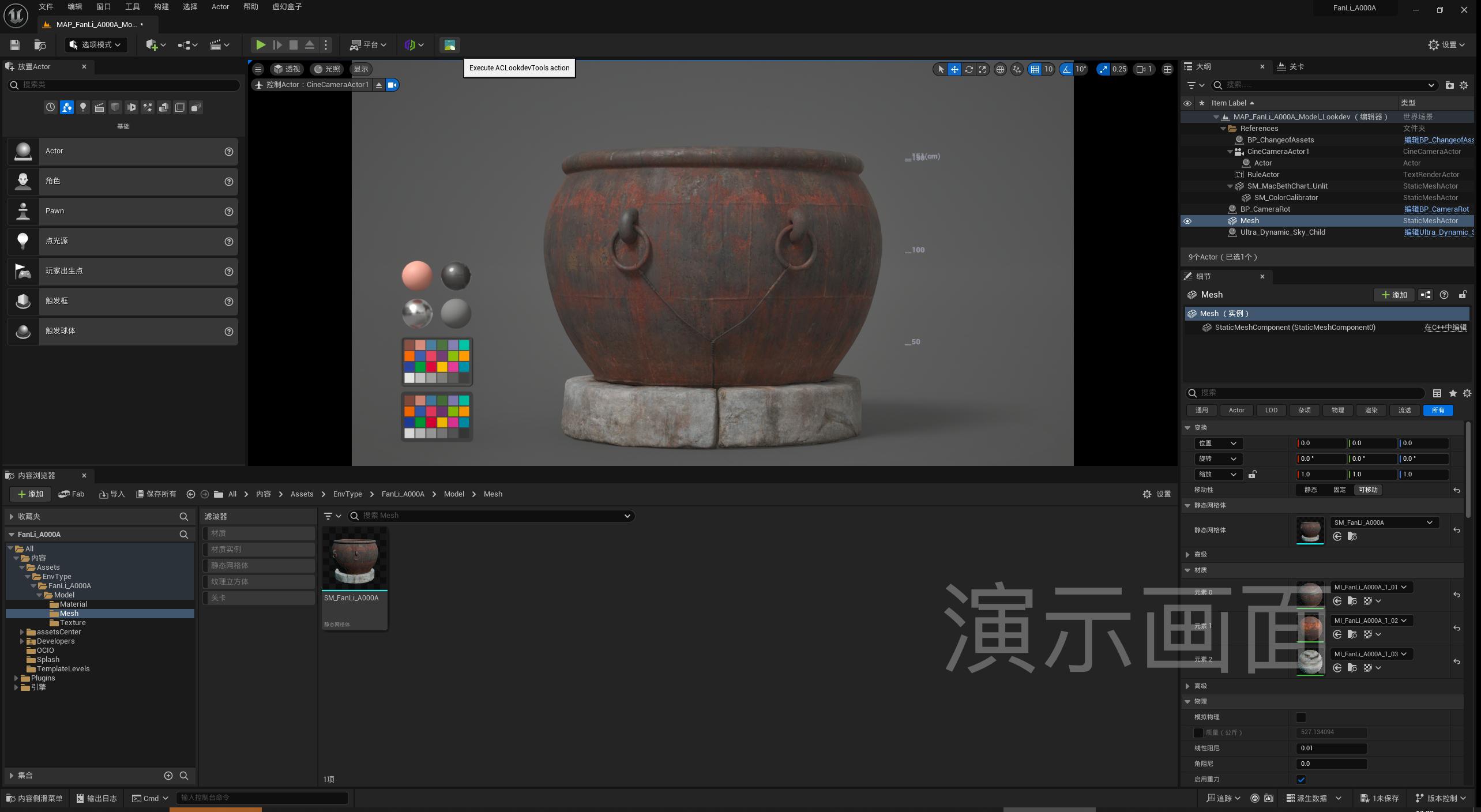The image size is (1481, 812).
Task: Enable 模拟物理 checkbox
Action: pos(1301,717)
